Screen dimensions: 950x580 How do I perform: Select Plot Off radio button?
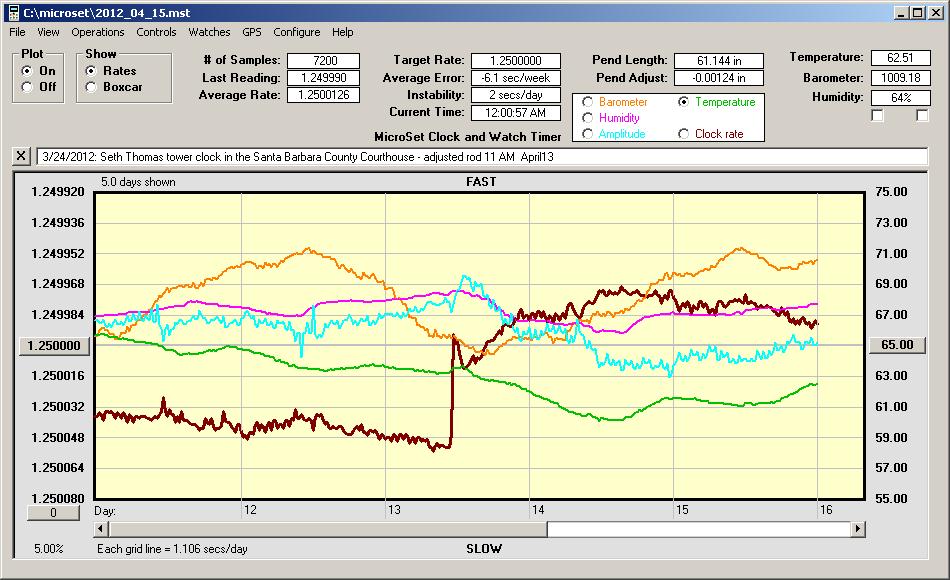tap(27, 87)
